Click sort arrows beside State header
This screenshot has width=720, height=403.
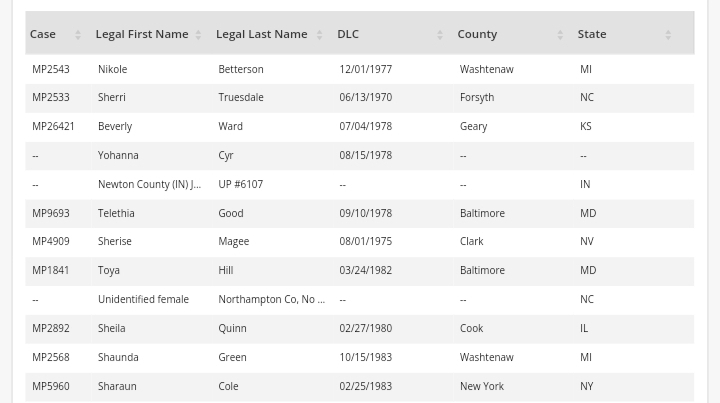tap(668, 35)
